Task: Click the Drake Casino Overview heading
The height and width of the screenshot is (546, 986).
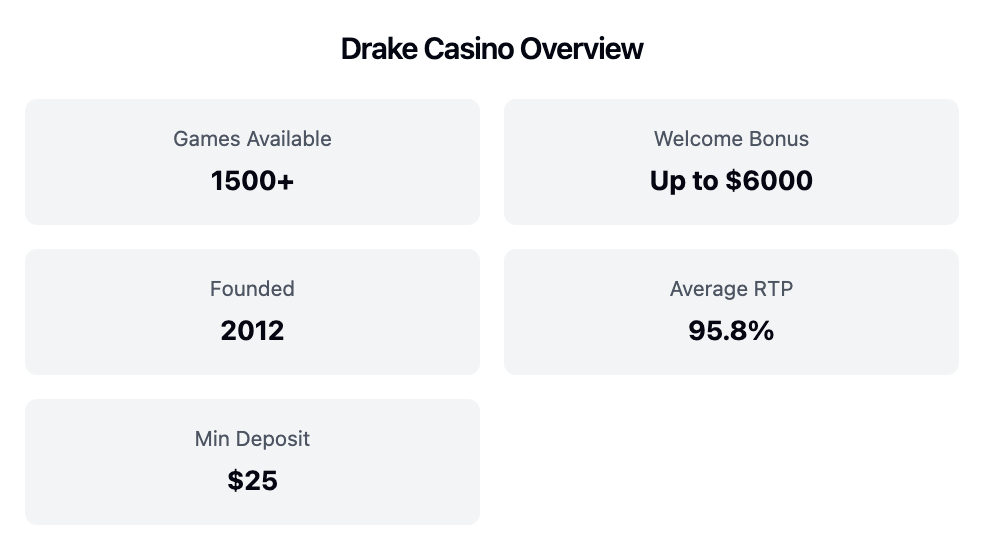Action: click(x=492, y=49)
